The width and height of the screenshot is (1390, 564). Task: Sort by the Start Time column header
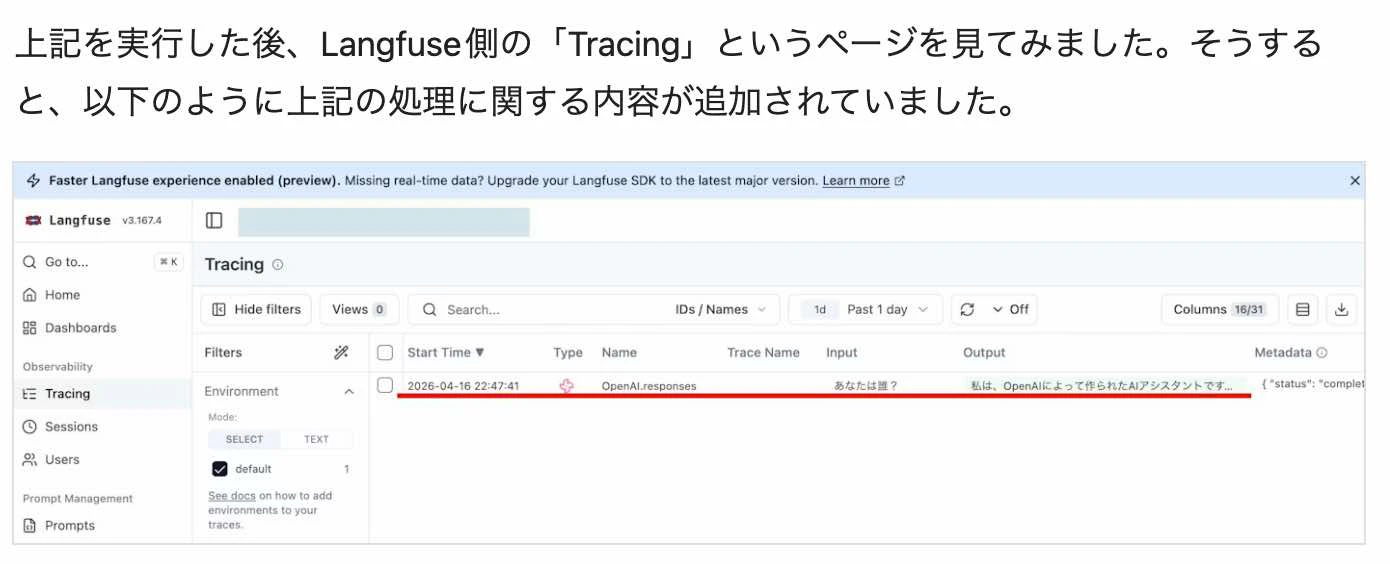pos(446,352)
